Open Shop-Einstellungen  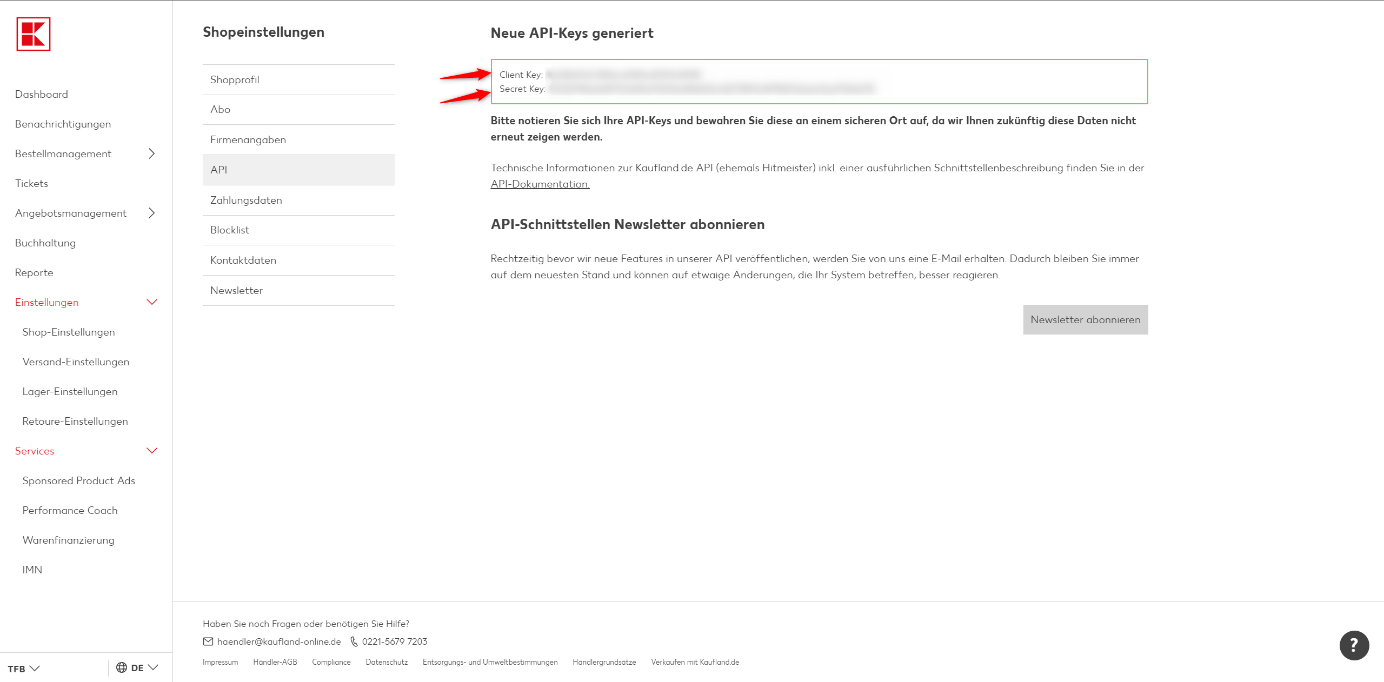click(68, 332)
